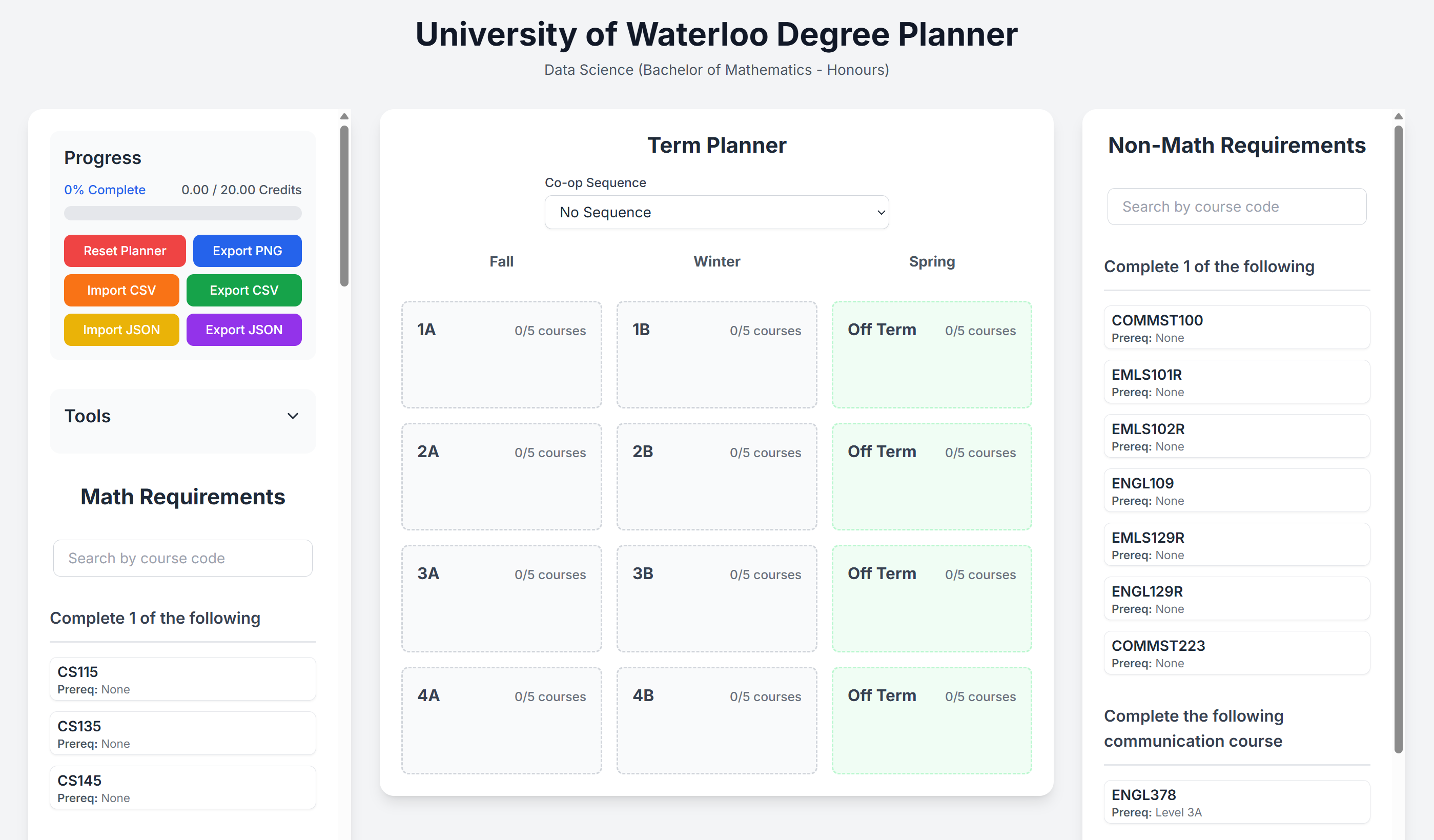Click the Math Requirements search field

182,558
